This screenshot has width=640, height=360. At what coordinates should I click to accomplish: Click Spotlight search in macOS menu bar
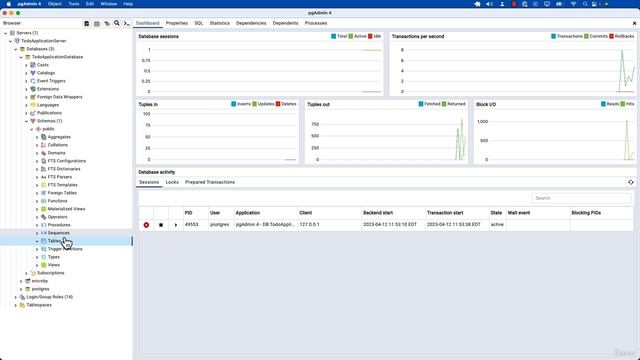tap(585, 4)
